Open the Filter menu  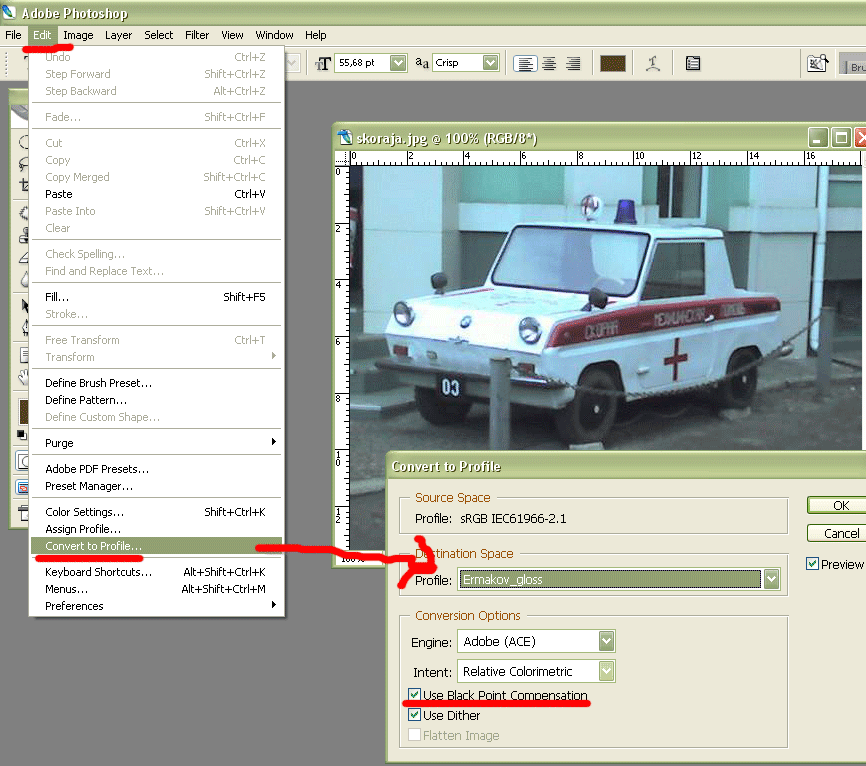pos(197,35)
